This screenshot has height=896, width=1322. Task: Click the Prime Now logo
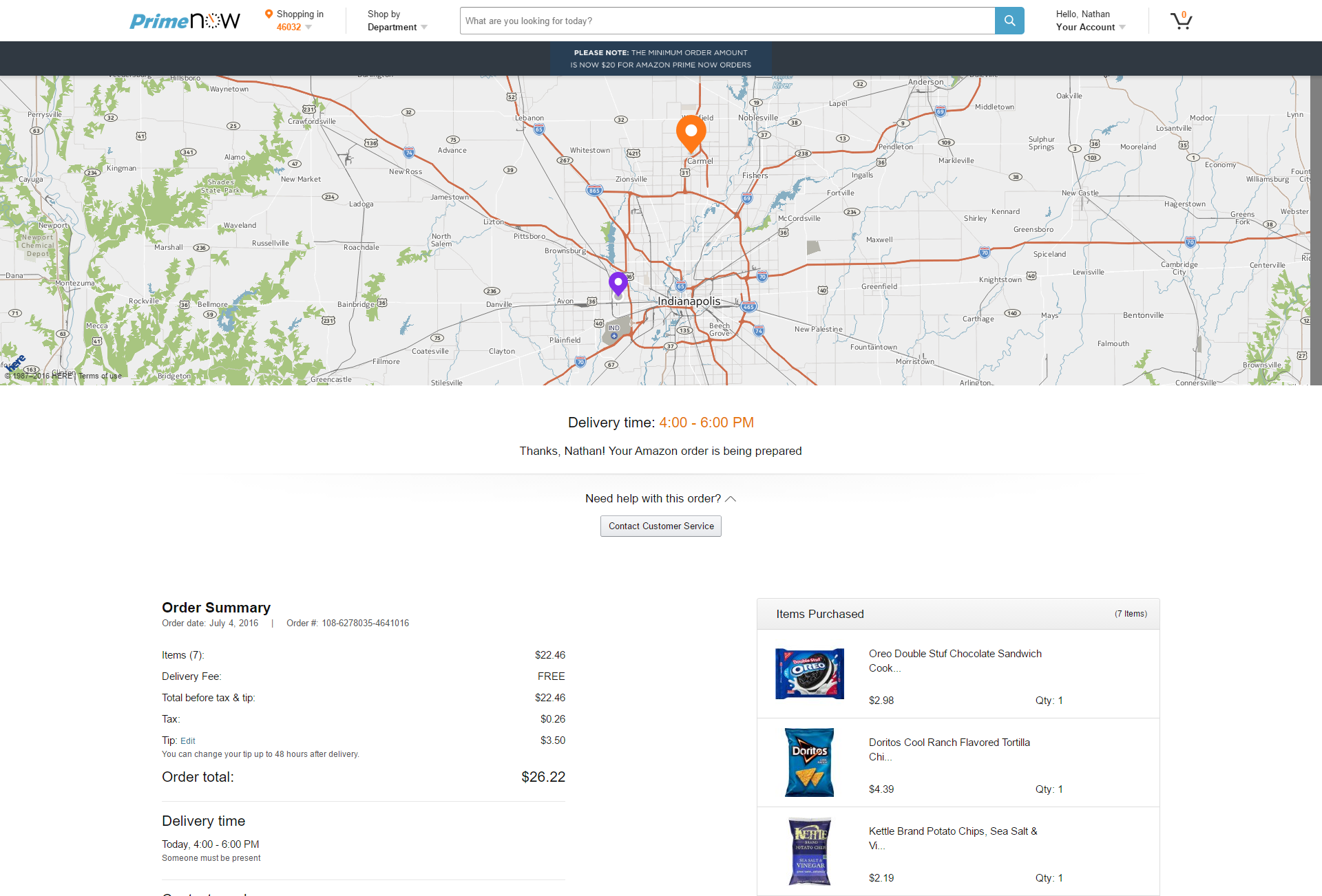tap(185, 21)
